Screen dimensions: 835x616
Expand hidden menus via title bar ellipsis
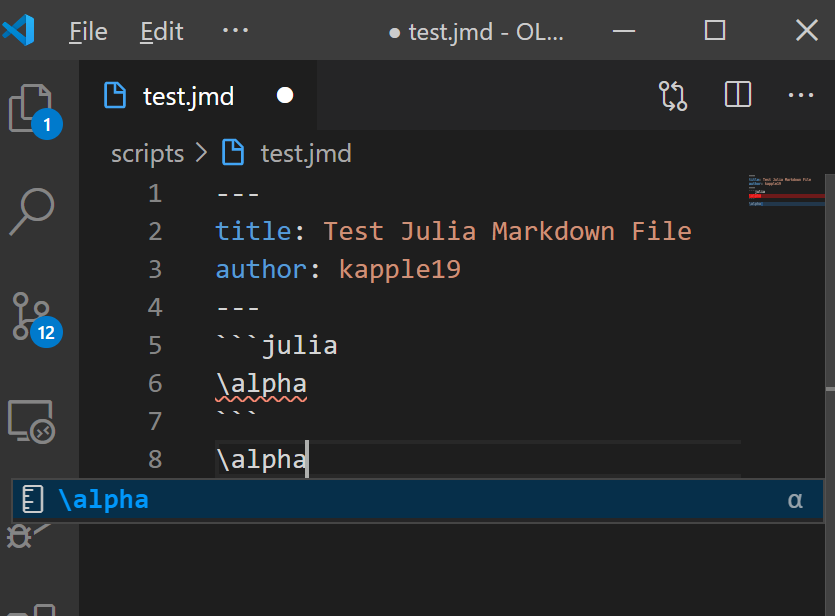click(235, 30)
